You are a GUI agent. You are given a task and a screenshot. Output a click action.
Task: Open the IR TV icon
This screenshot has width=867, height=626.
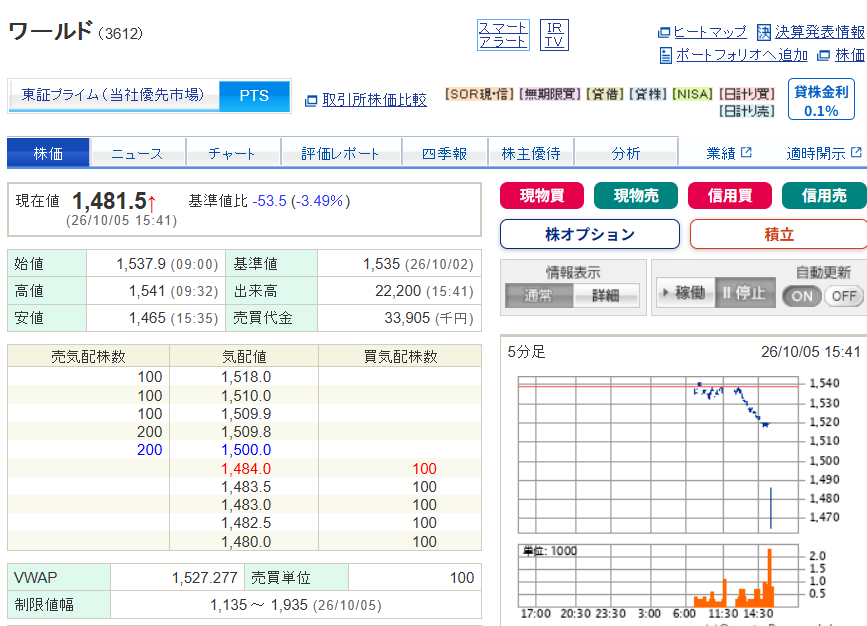pyautogui.click(x=554, y=35)
